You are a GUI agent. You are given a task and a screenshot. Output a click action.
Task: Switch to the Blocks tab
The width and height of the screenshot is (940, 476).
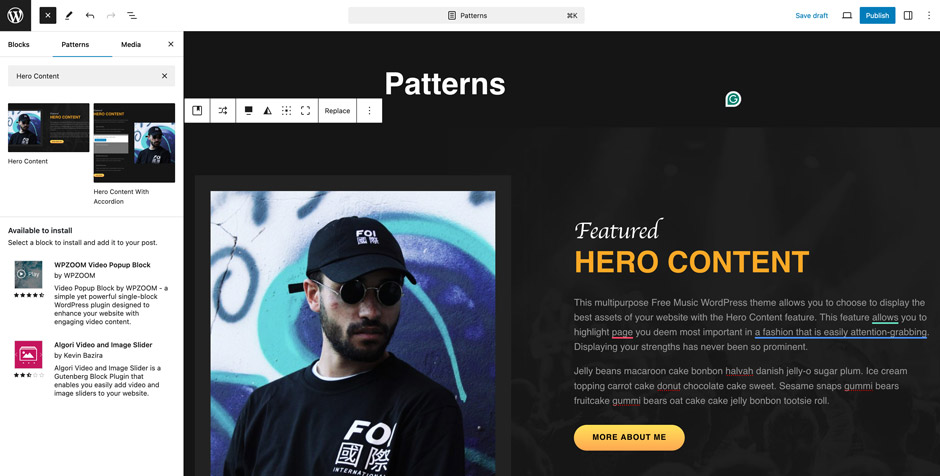tap(19, 44)
